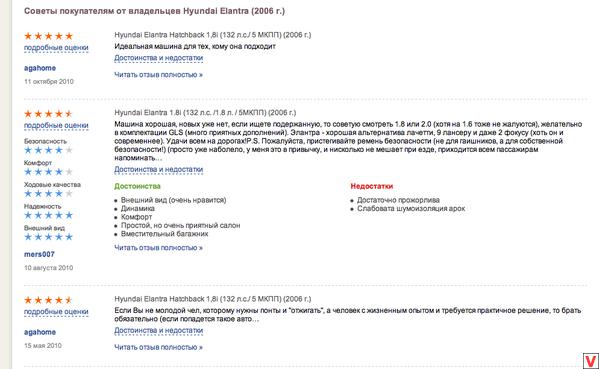Expand подробные оценки for 15 мая review
The height and width of the screenshot is (369, 599).
tap(56, 312)
